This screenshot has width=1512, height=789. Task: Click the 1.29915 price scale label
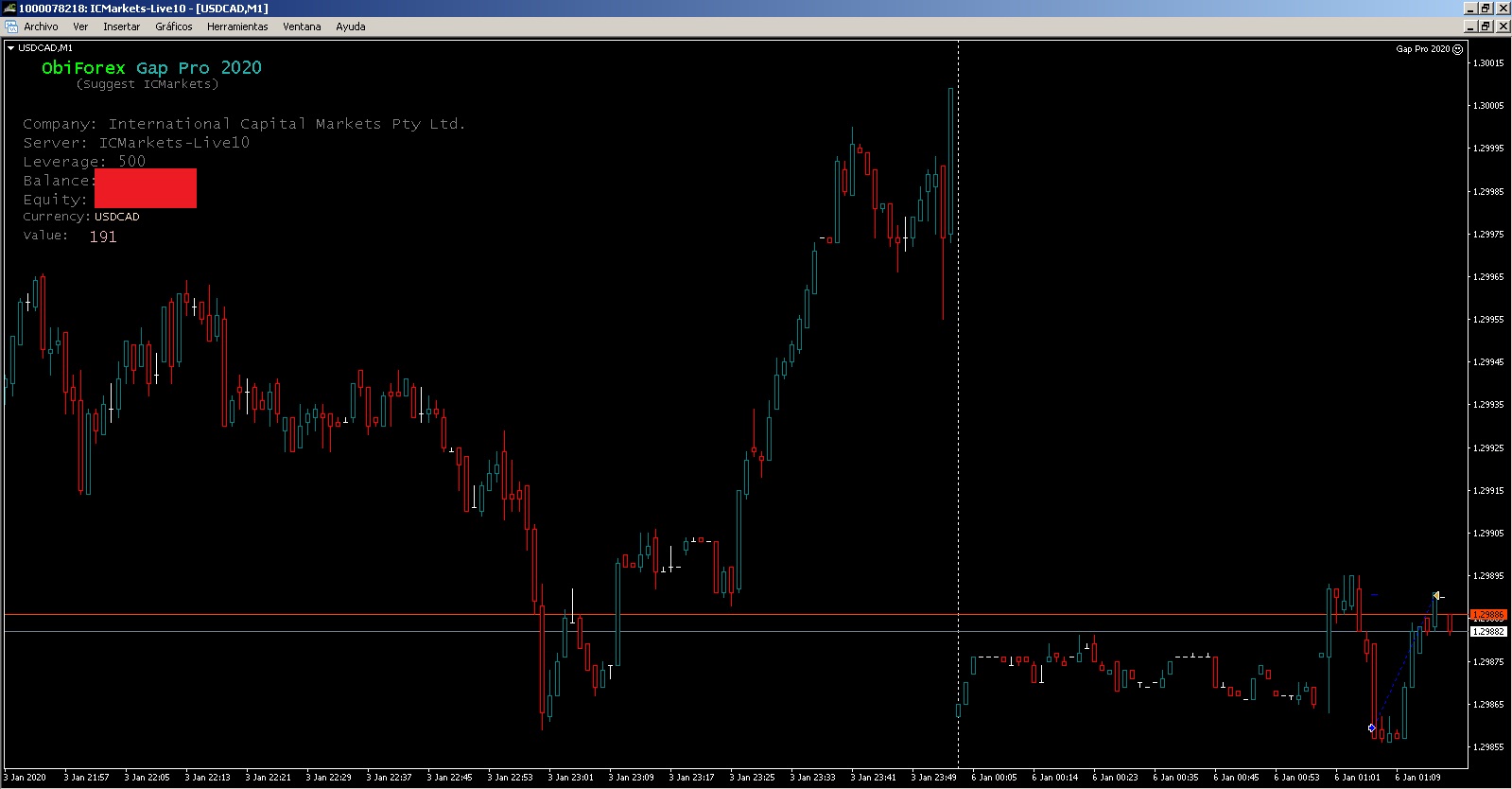1488,491
